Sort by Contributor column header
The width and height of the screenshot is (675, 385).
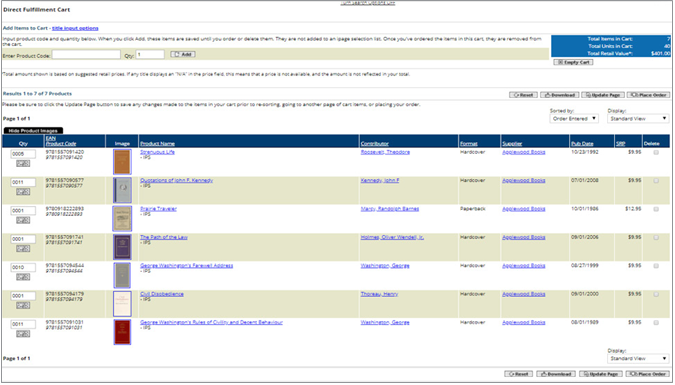375,144
